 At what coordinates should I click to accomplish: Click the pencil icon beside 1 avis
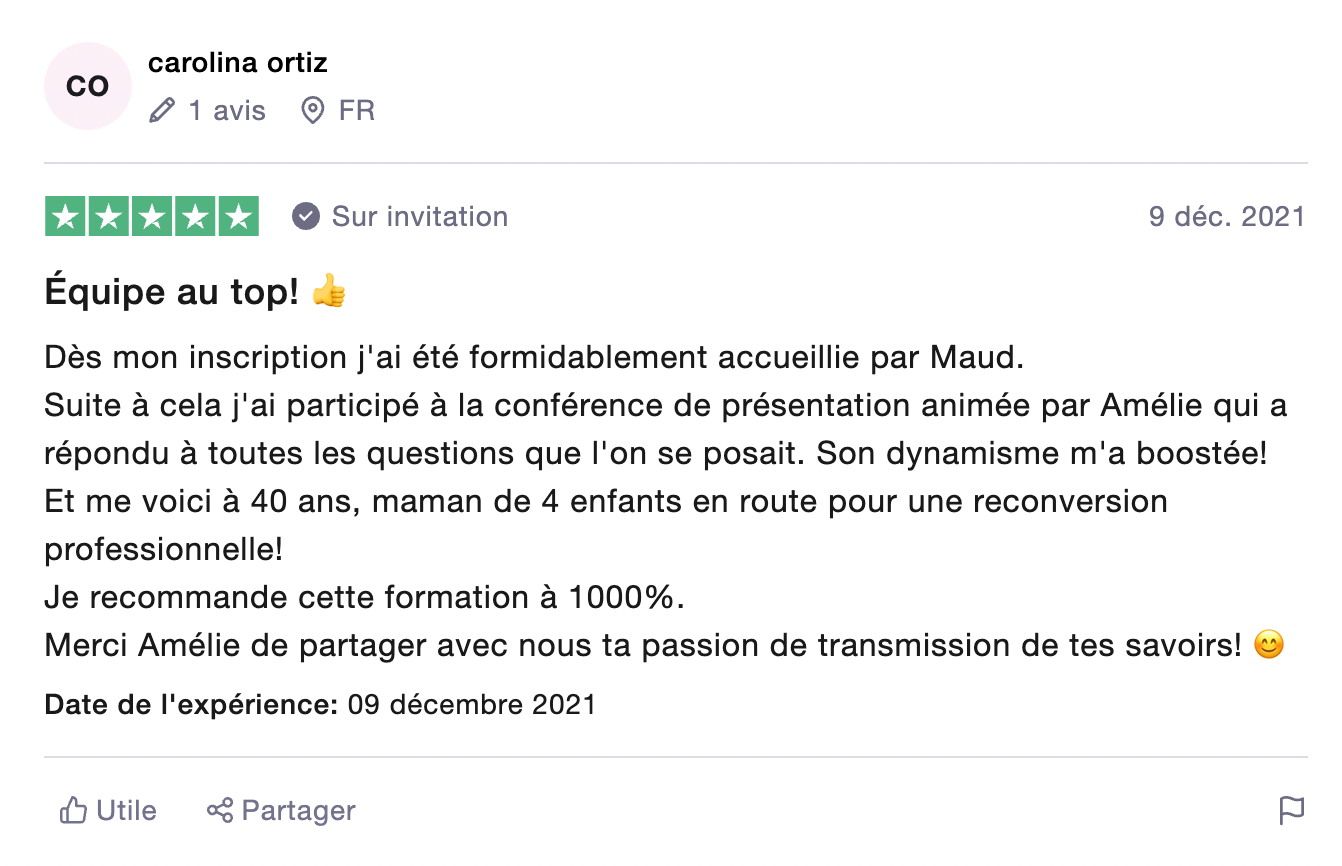click(x=161, y=110)
